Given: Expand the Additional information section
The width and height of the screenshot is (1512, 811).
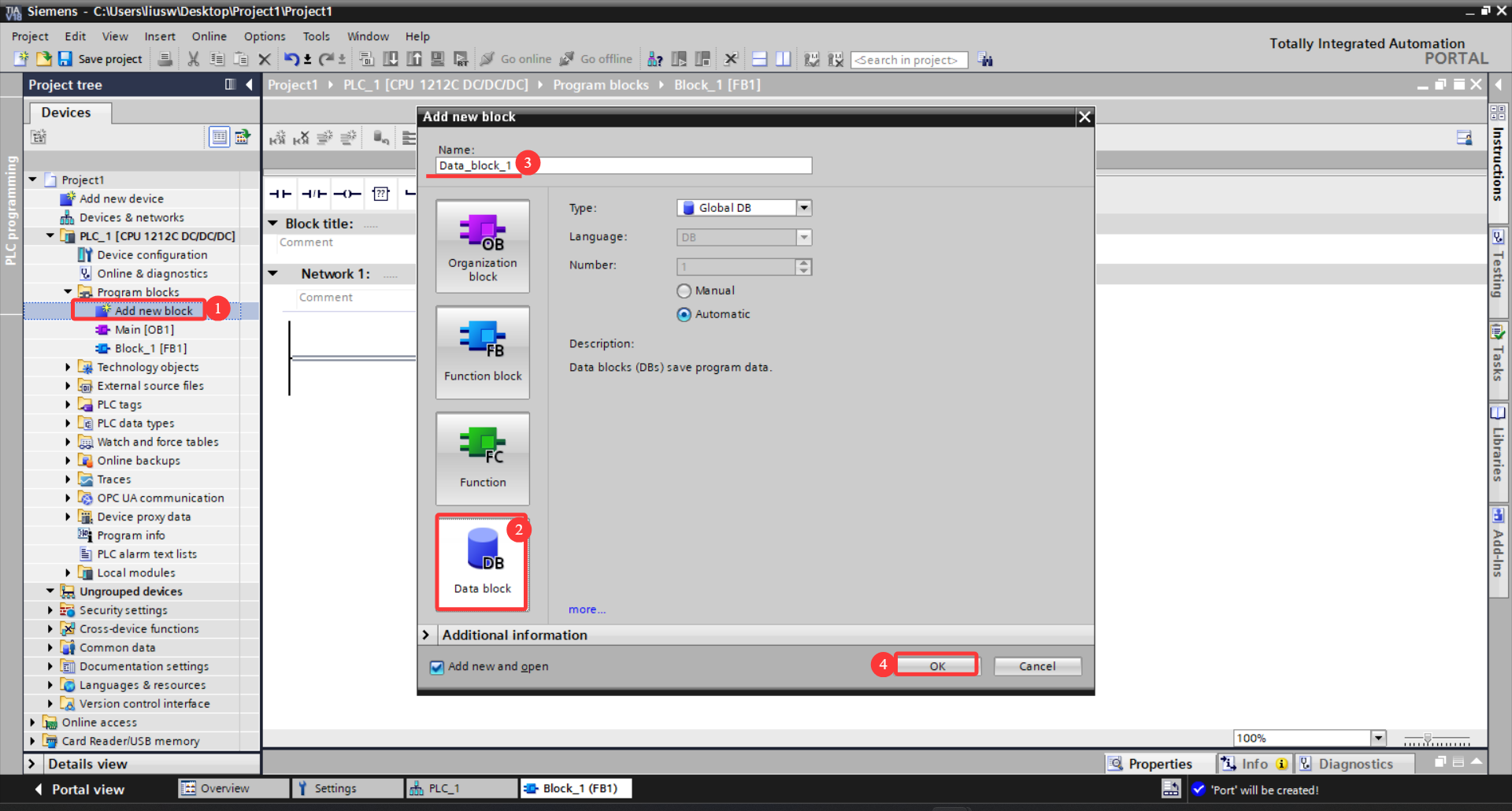Looking at the screenshot, I should (426, 635).
